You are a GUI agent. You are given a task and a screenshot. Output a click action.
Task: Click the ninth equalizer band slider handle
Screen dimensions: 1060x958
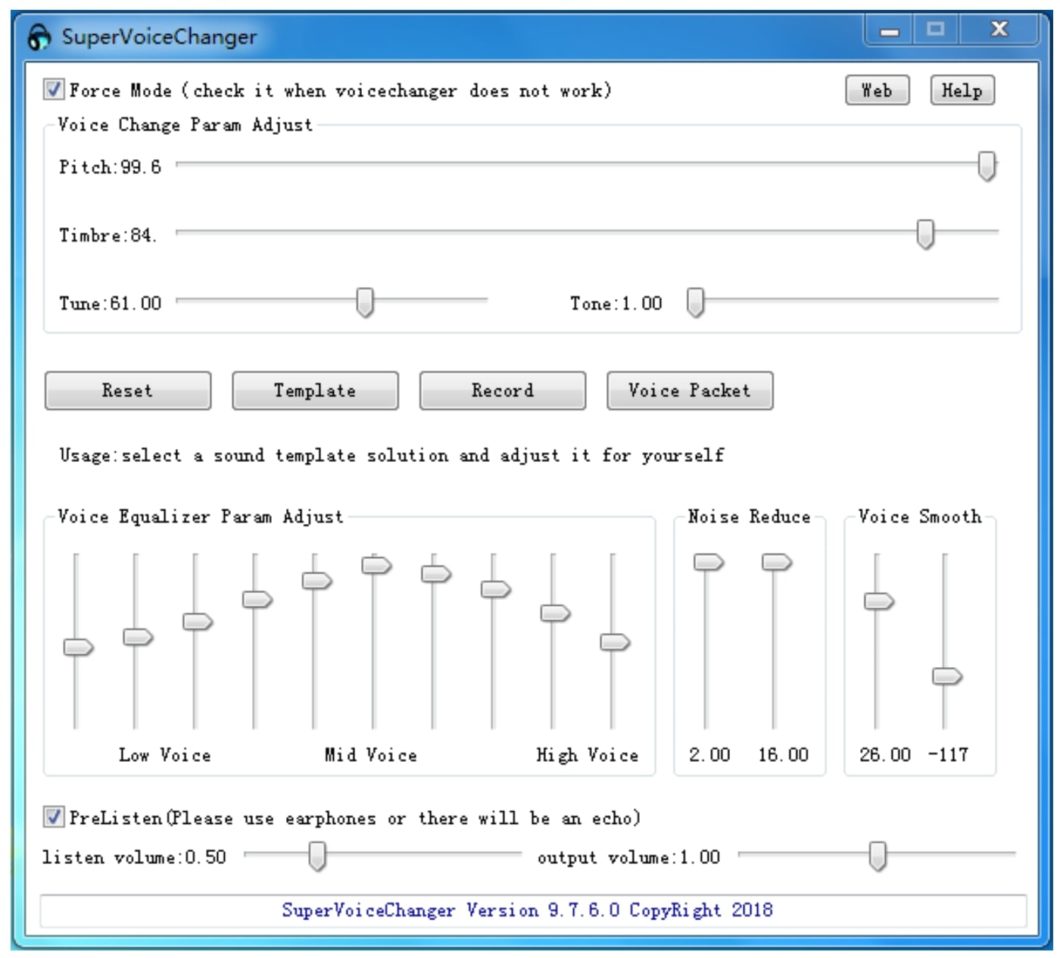[x=556, y=613]
